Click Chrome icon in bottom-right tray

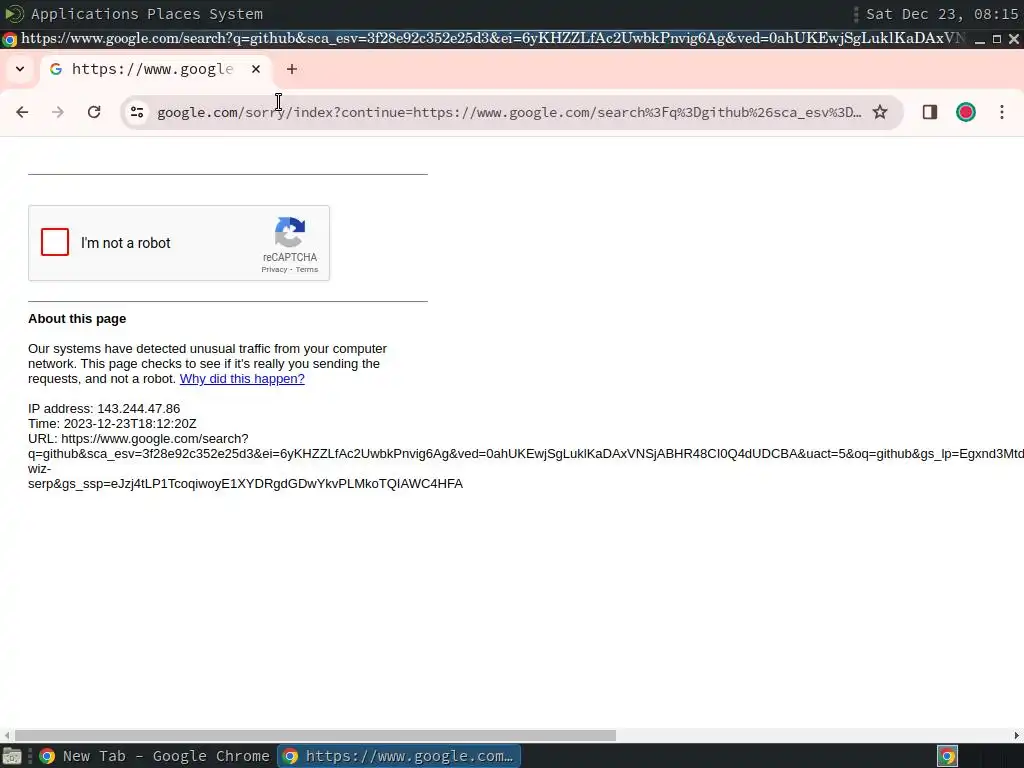point(948,756)
